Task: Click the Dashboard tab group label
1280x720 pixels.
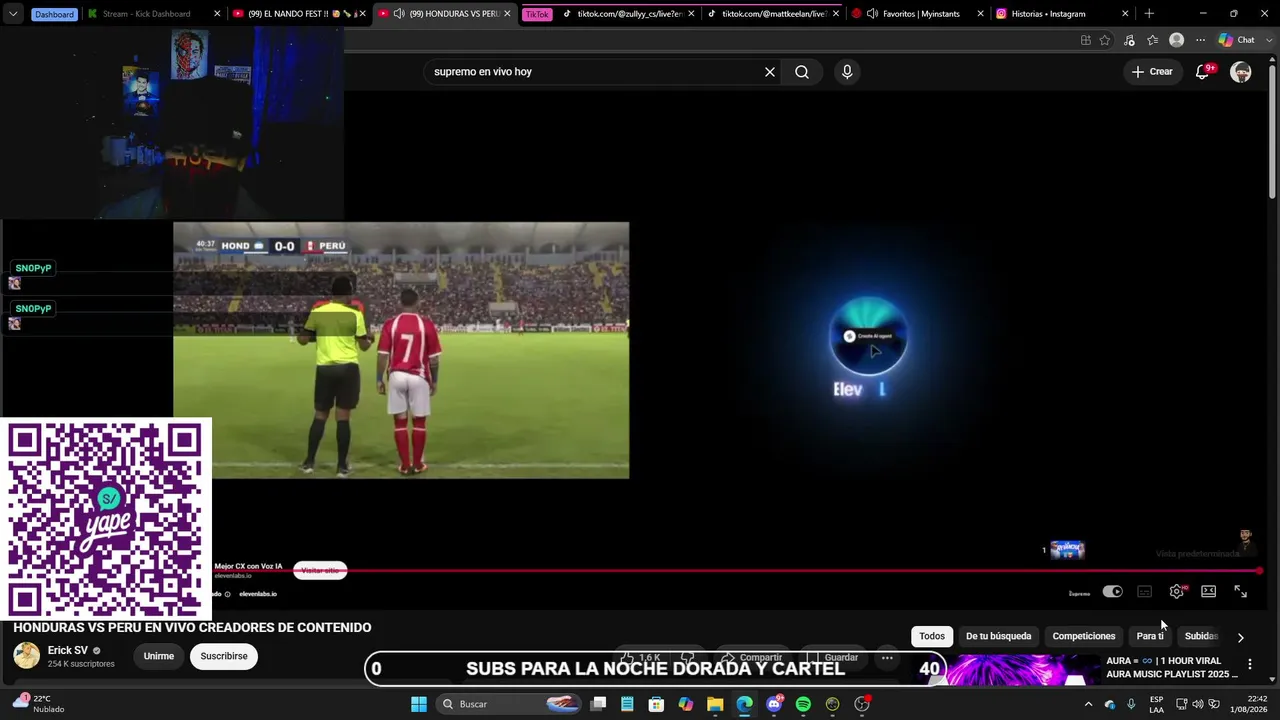Action: (54, 14)
